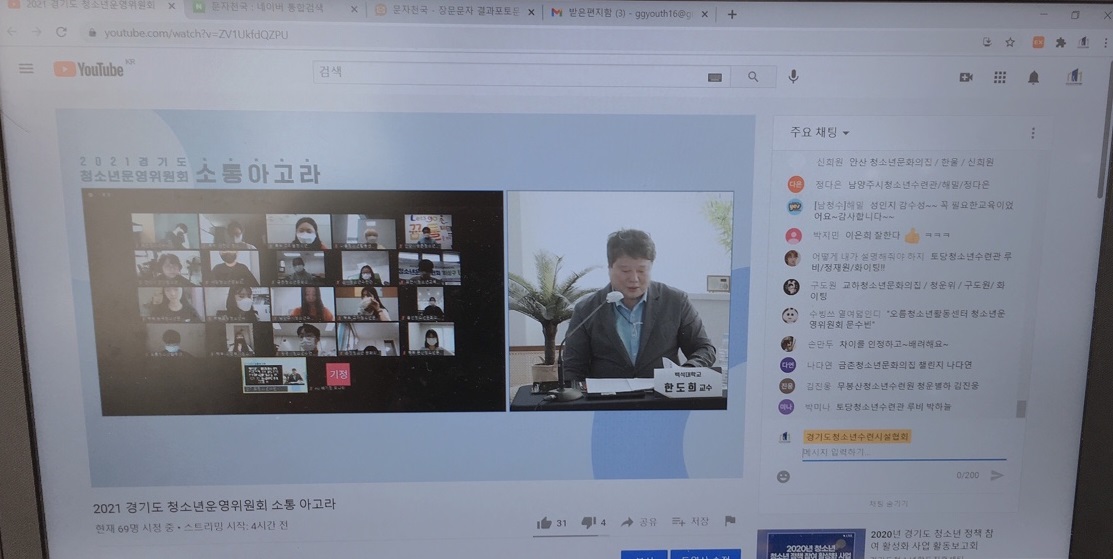The image size is (1113, 559).
Task: Open the YouTube hamburger guide menu
Action: pos(26,69)
